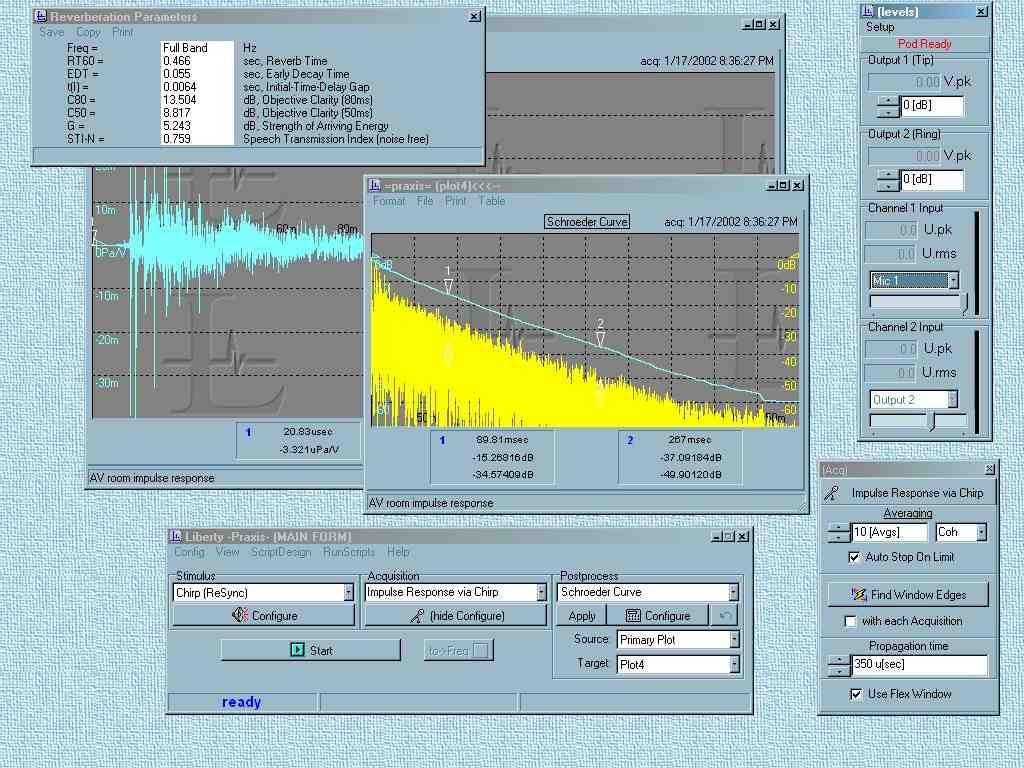This screenshot has width=1024, height=768.
Task: Open the Target Plot4 dropdown
Action: pyautogui.click(x=734, y=664)
